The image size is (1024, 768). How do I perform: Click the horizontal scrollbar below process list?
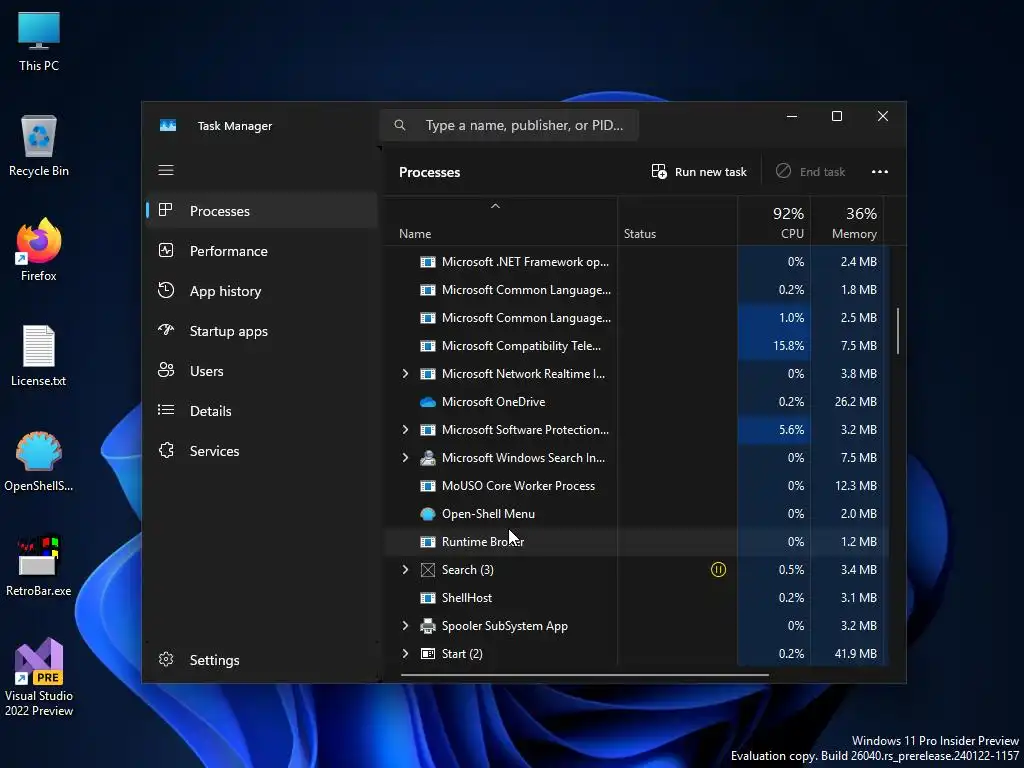point(584,675)
